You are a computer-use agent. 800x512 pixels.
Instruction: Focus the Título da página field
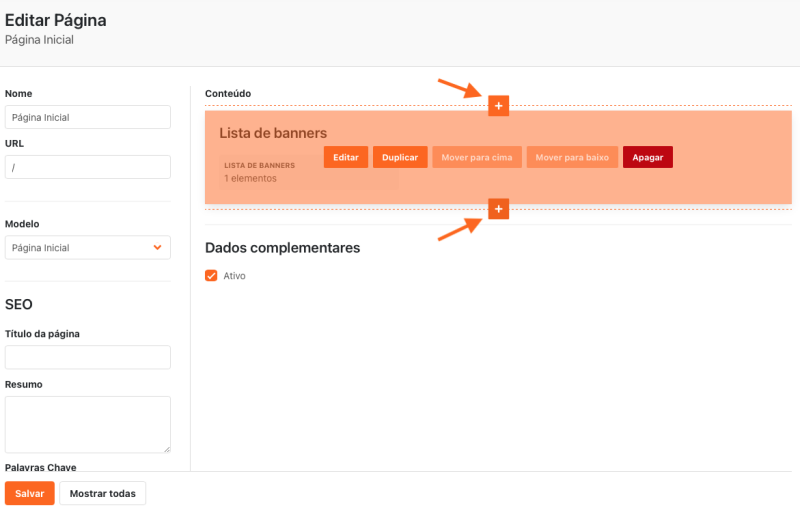(x=87, y=358)
